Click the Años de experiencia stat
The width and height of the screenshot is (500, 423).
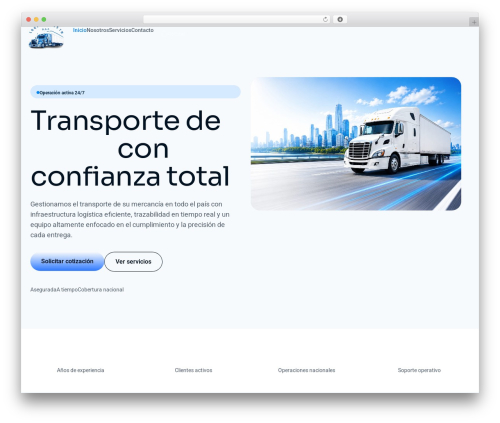click(x=80, y=370)
